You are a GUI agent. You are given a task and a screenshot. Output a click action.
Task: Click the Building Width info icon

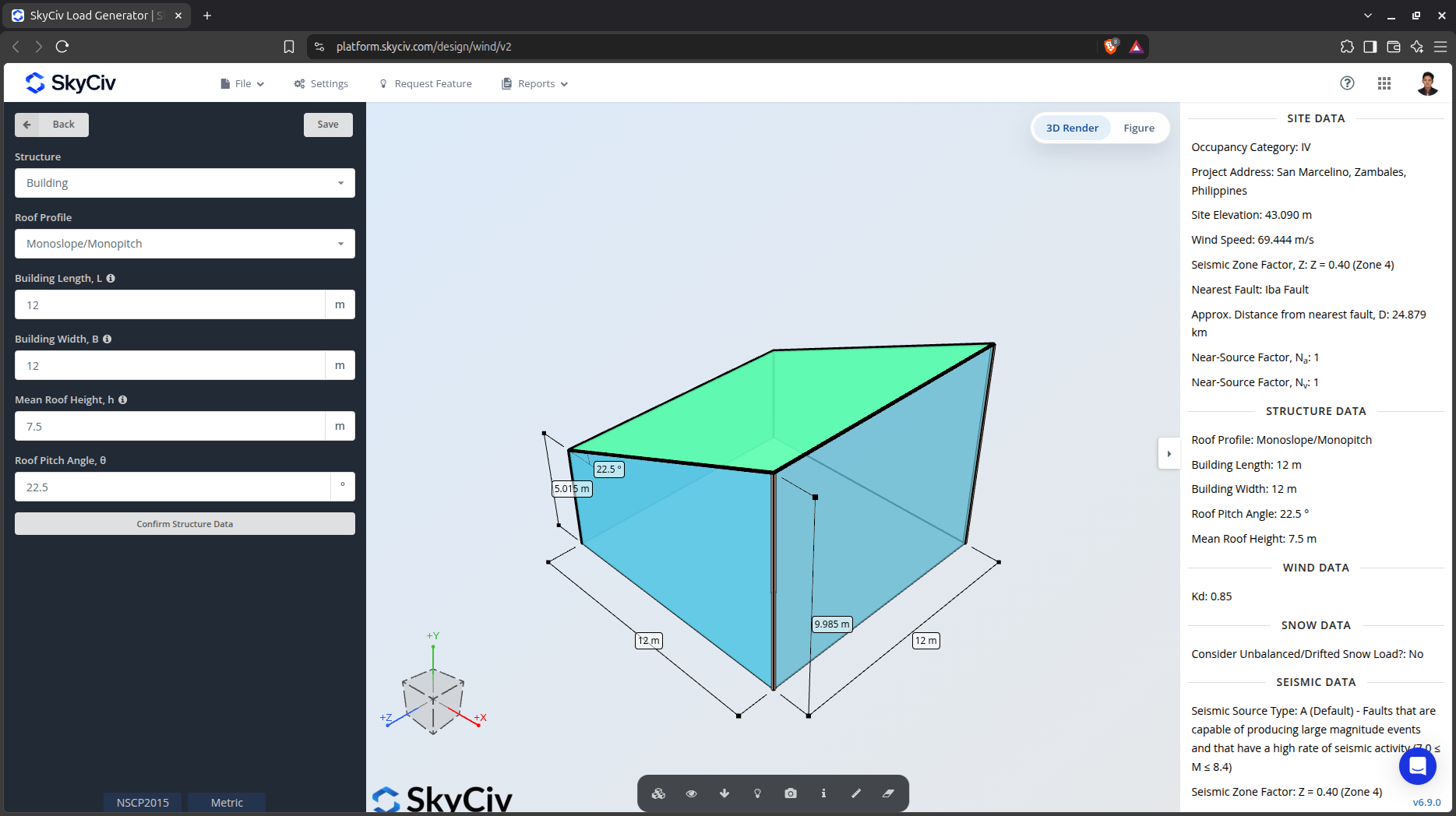[x=108, y=339]
